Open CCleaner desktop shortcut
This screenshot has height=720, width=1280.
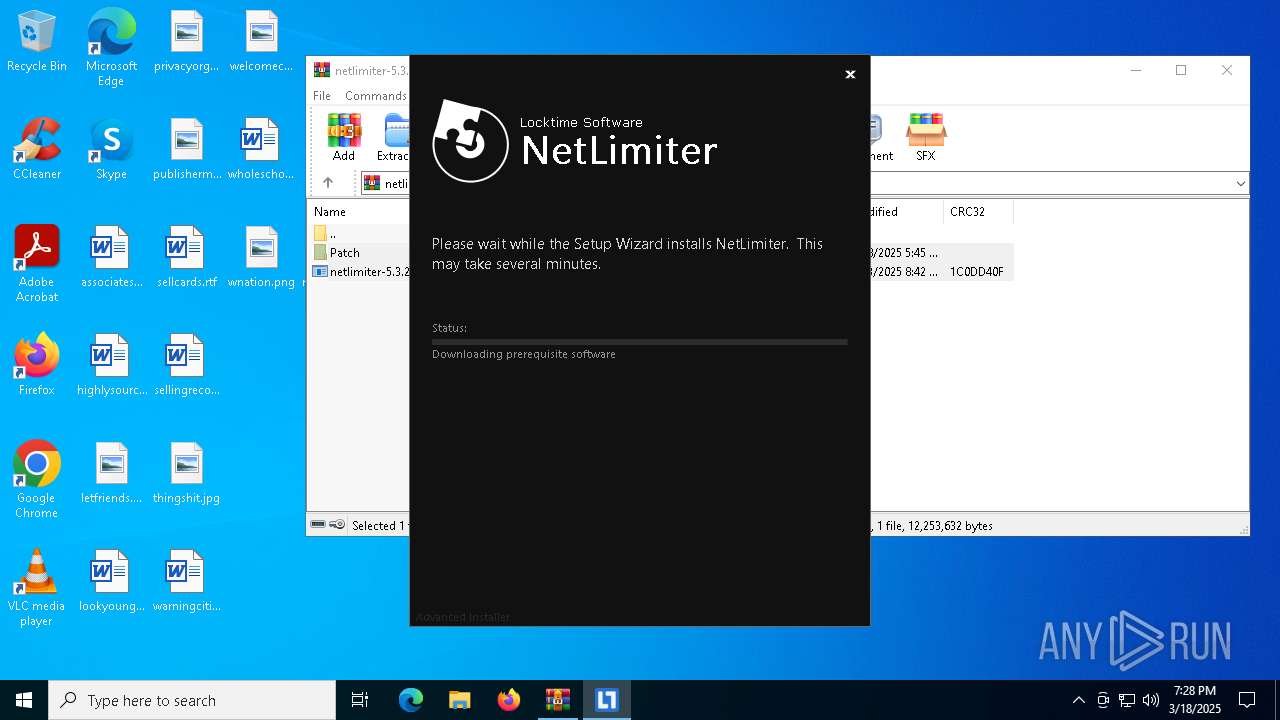(37, 149)
